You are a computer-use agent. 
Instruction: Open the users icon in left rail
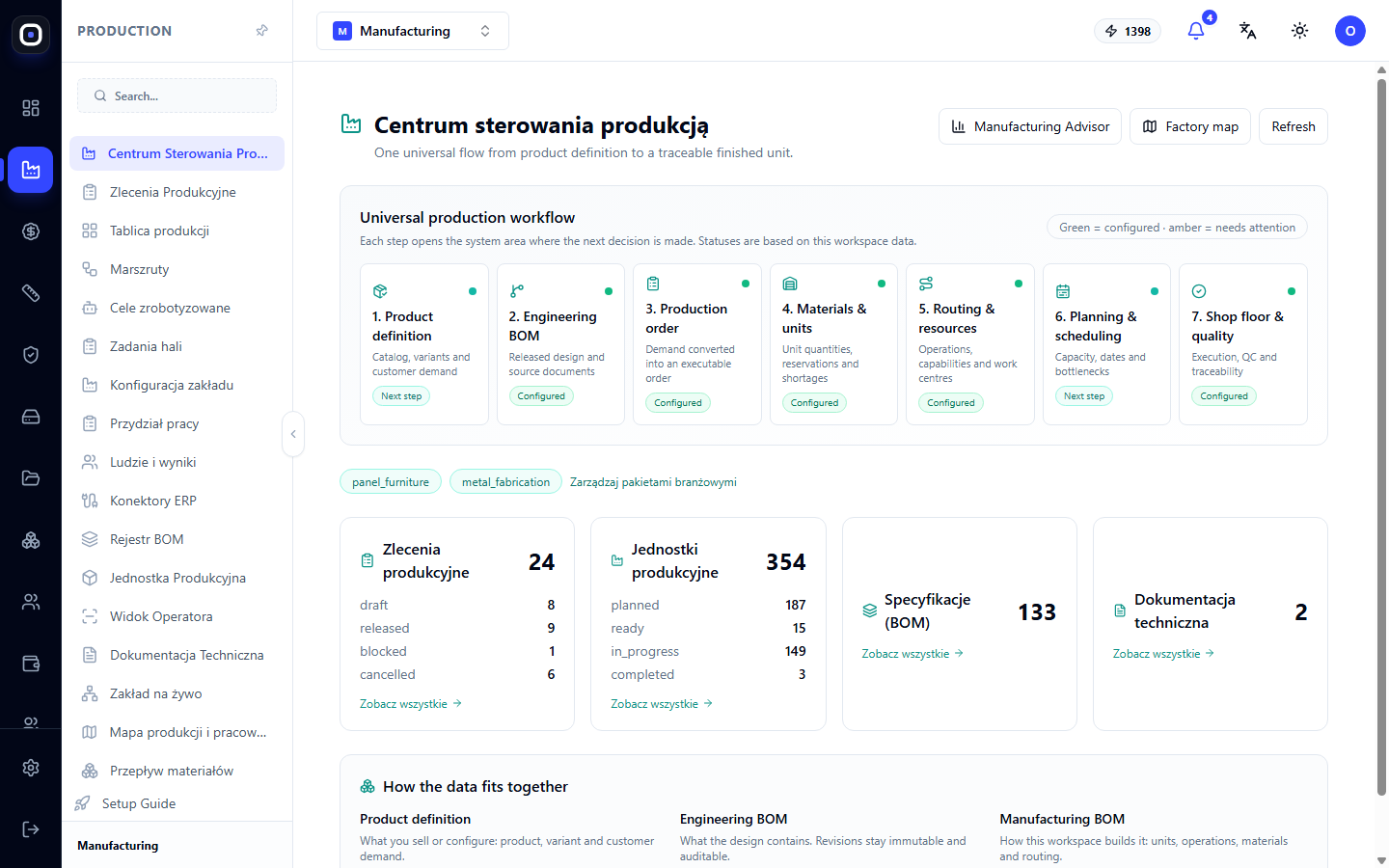click(x=31, y=602)
